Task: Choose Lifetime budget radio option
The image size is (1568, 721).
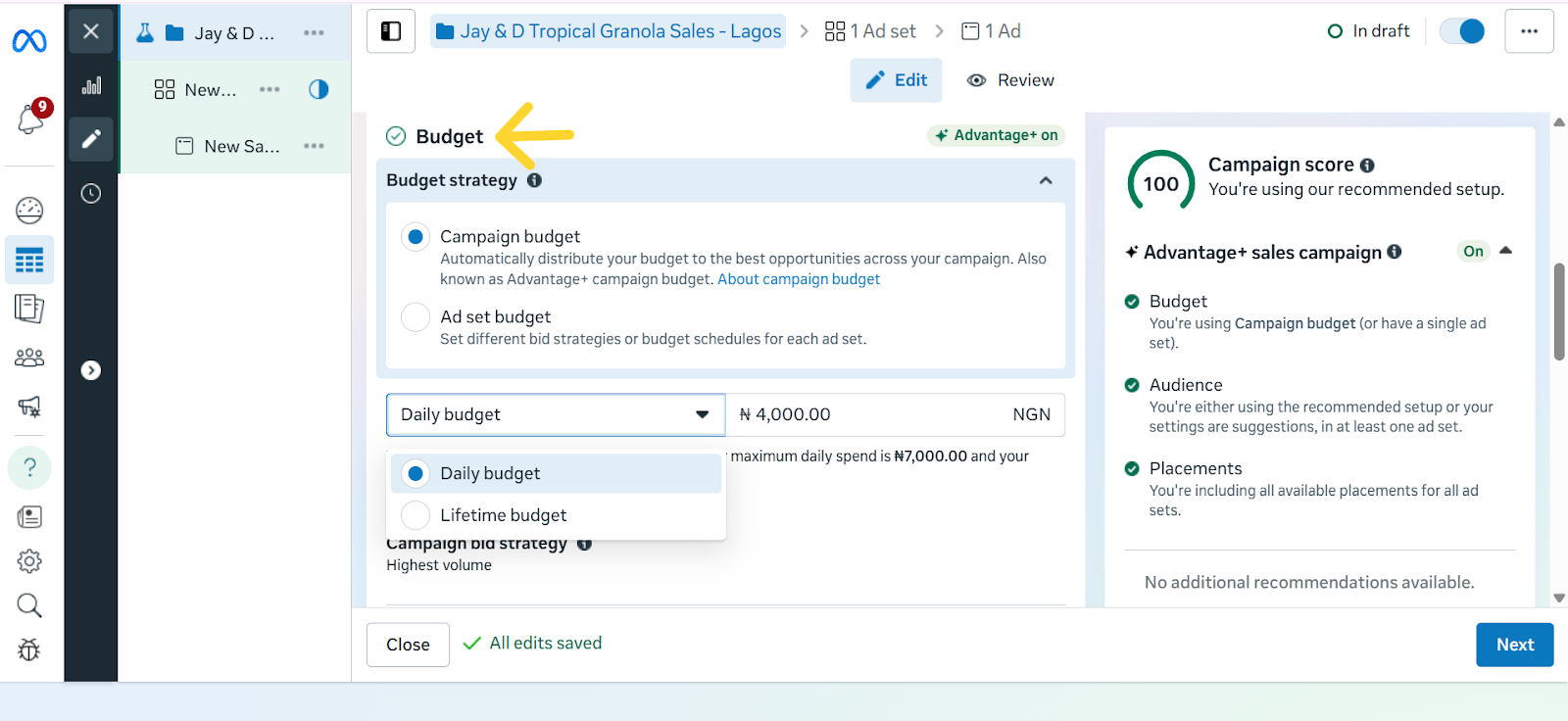Action: [415, 514]
